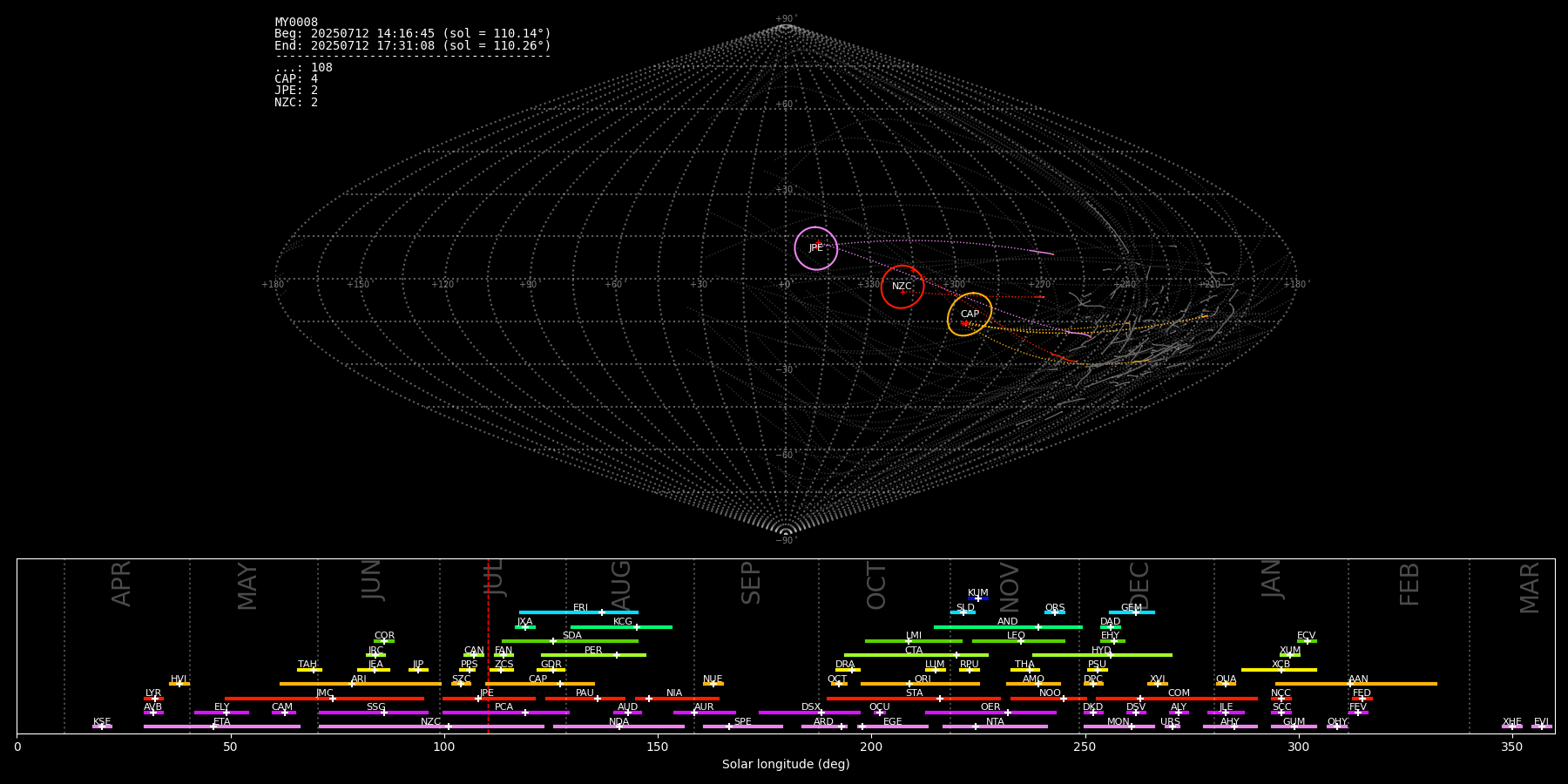Click the HYD shower label in timeline
This screenshot has height=784, width=1568.
(x=1101, y=650)
